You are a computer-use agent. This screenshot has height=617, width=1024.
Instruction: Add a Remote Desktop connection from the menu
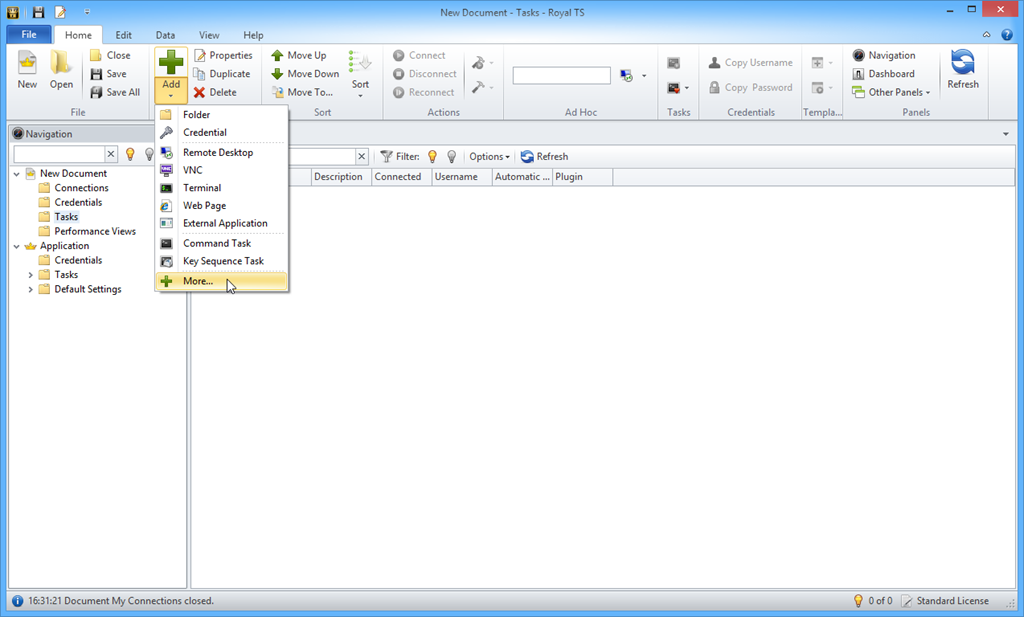point(221,153)
